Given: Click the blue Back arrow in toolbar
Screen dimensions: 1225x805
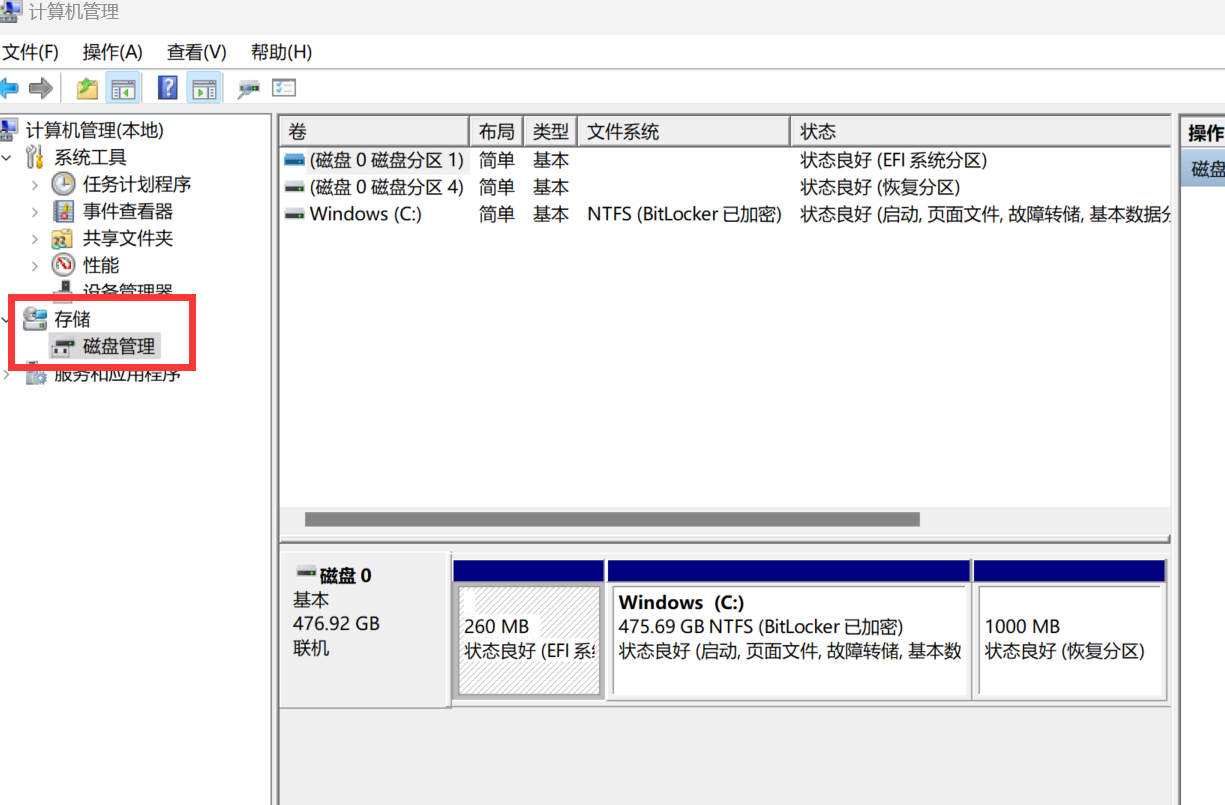Looking at the screenshot, I should coord(9,89).
